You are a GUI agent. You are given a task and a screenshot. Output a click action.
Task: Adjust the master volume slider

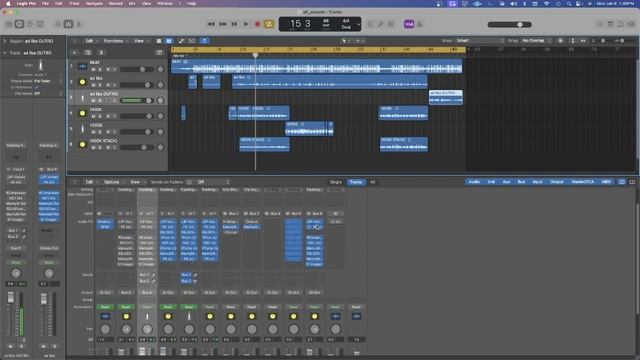coord(509,24)
